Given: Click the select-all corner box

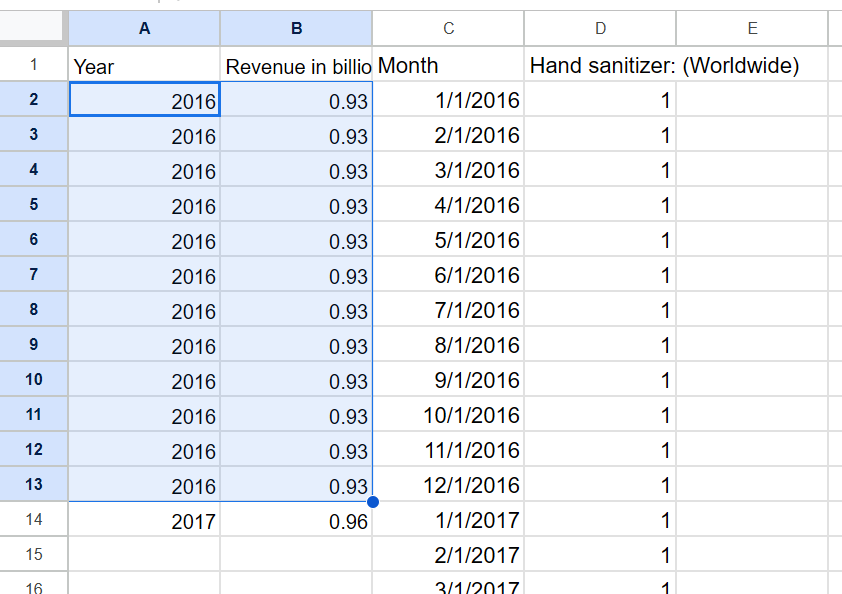Looking at the screenshot, I should (x=31, y=26).
